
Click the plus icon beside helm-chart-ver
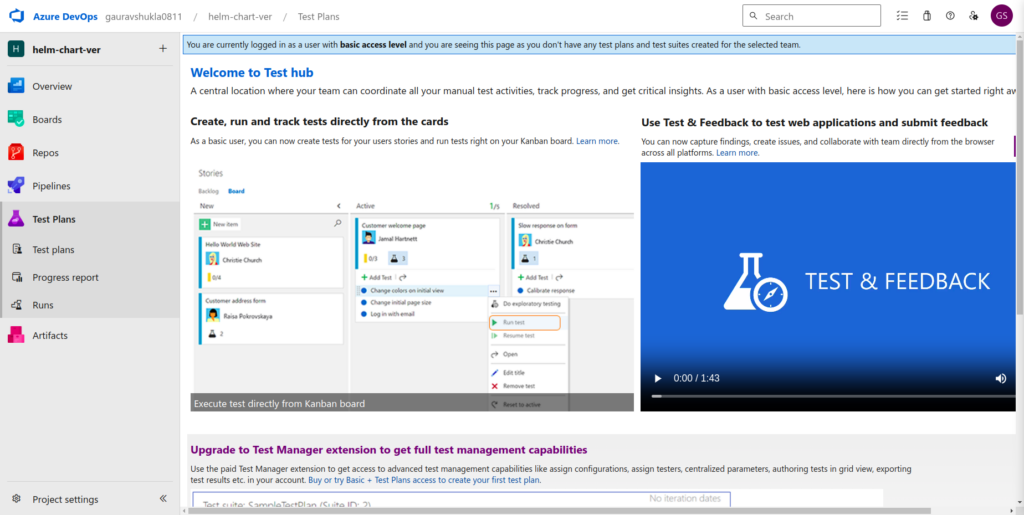pos(163,48)
